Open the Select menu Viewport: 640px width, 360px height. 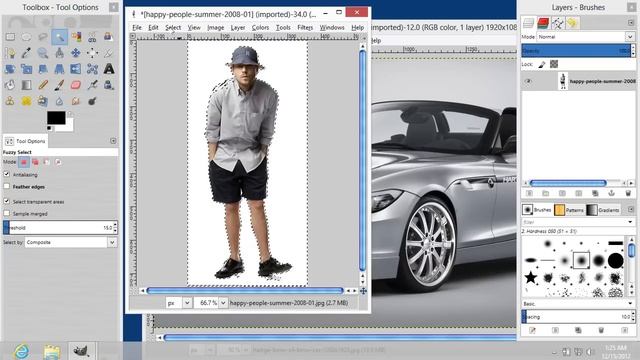click(173, 27)
